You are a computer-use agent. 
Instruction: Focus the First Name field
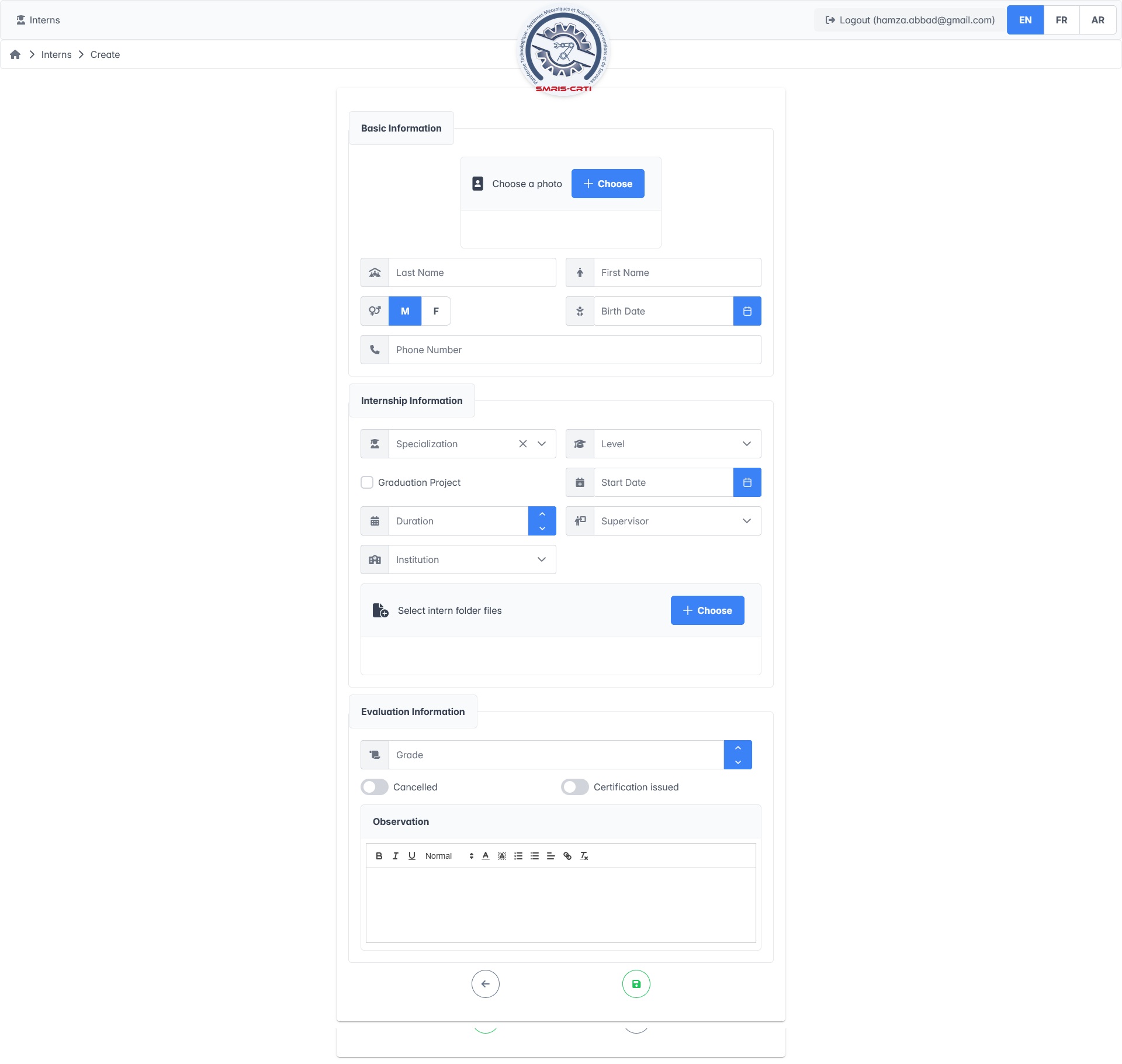677,272
